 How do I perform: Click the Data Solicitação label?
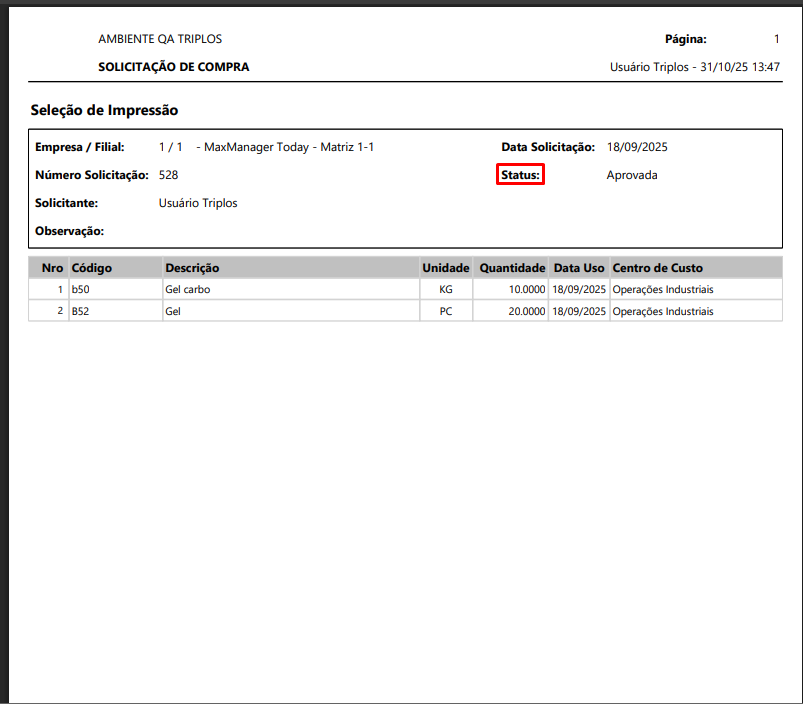coord(548,147)
